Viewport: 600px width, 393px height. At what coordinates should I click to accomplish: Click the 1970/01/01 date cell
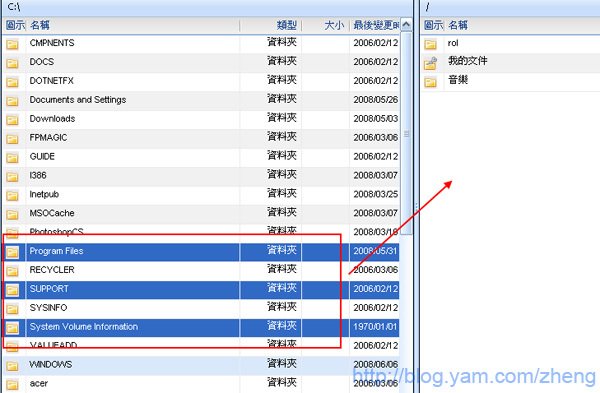point(375,327)
